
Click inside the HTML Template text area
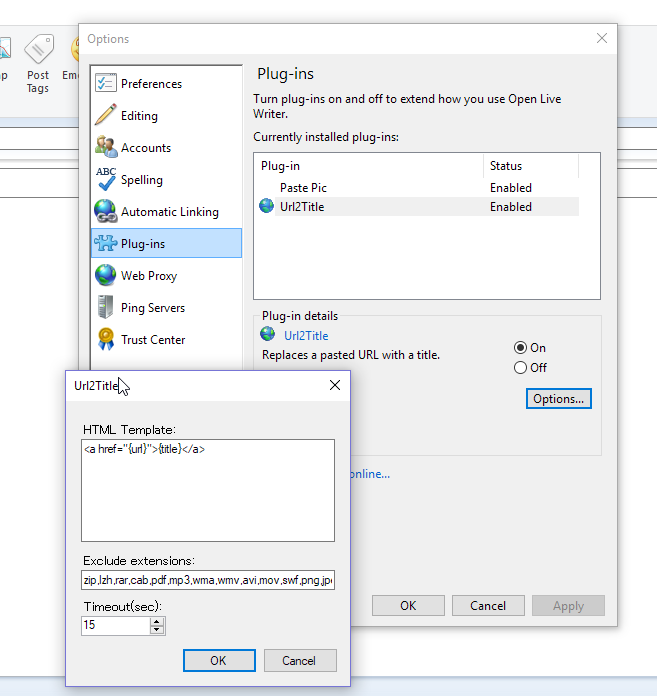(208, 490)
